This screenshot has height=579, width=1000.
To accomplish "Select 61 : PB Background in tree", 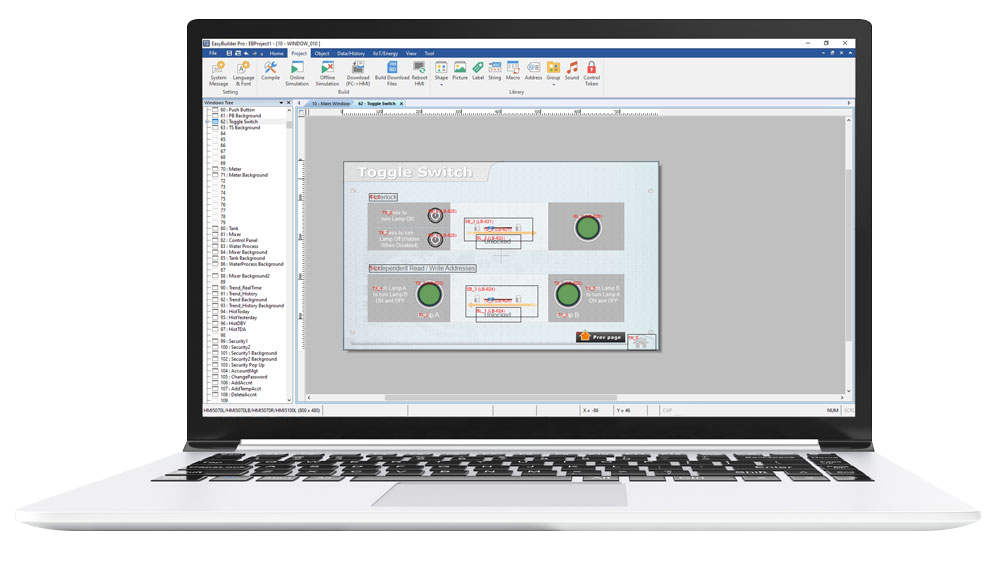I will pyautogui.click(x=240, y=115).
